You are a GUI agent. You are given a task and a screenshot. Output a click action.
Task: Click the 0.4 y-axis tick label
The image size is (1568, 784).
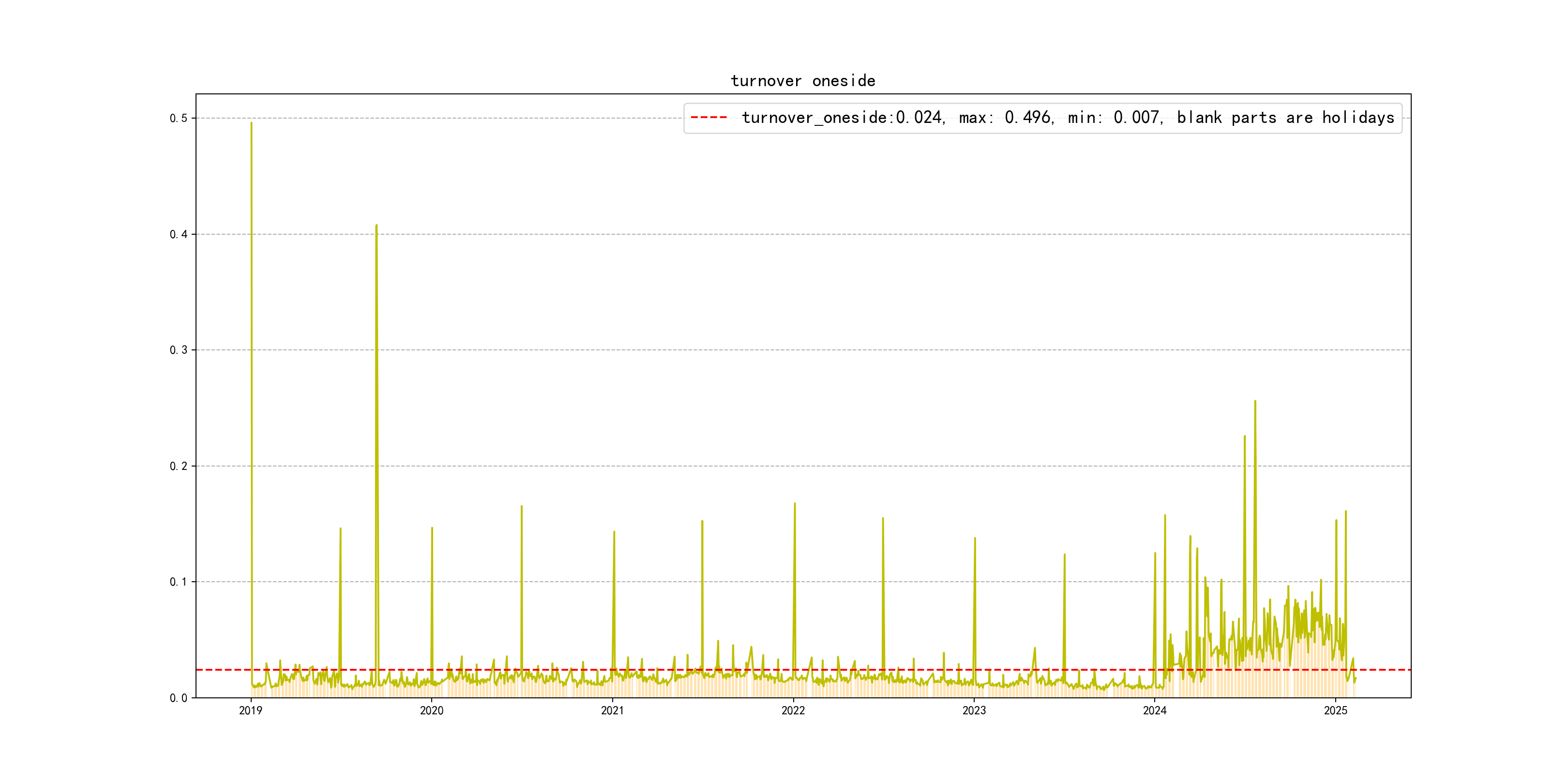pos(179,234)
